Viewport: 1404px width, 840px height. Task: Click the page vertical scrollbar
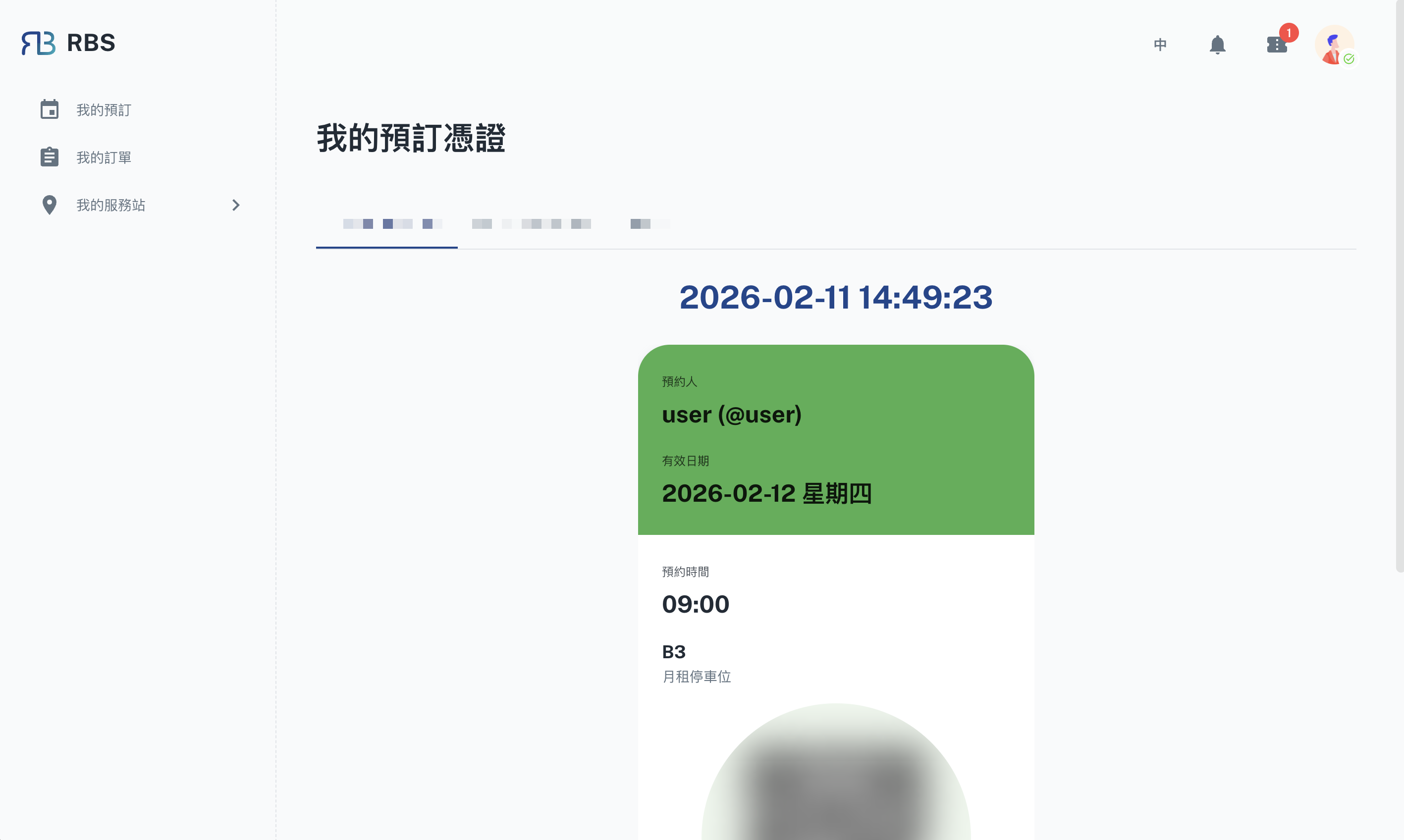pyautogui.click(x=1400, y=286)
